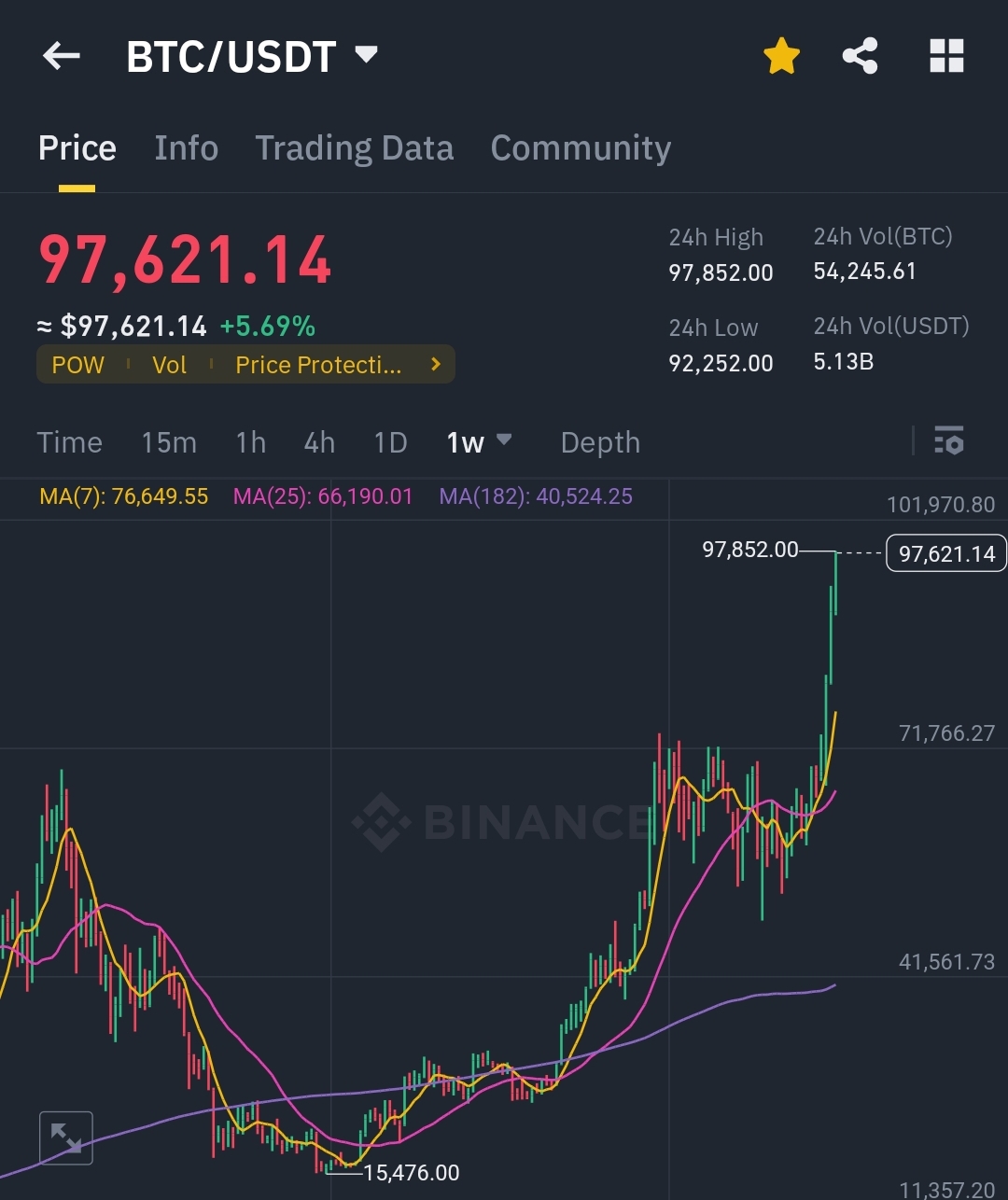Tap the MA(182) indicator value

pos(536,496)
